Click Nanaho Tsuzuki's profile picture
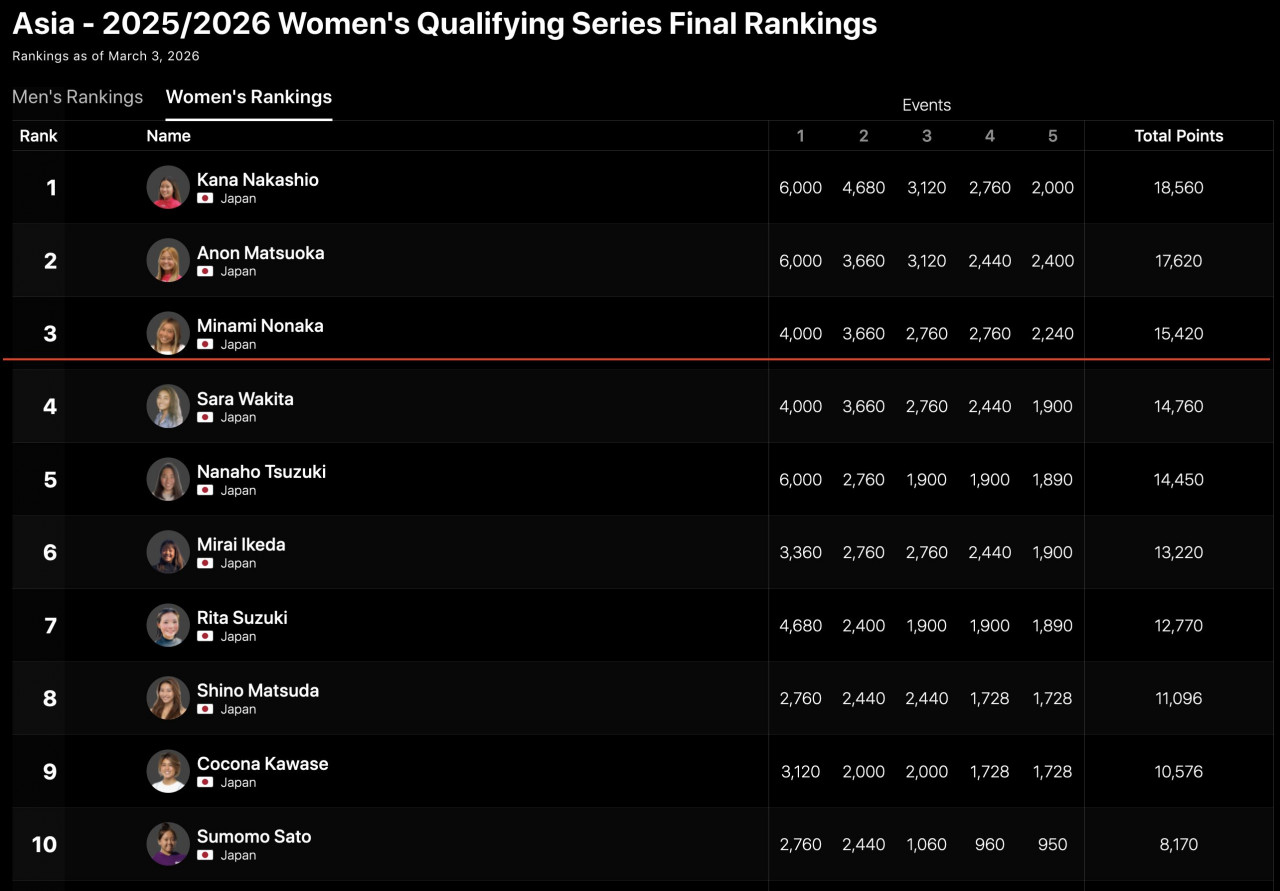The height and width of the screenshot is (891, 1280). tap(168, 479)
